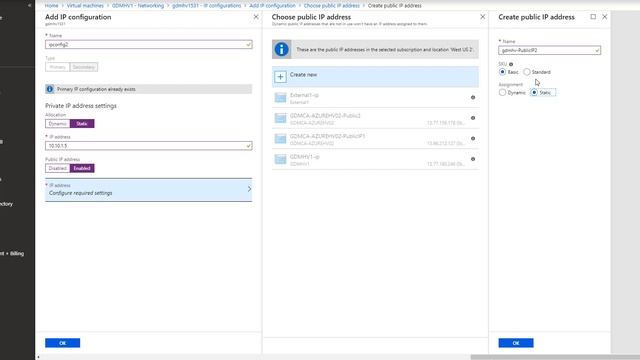Click the blue info icon about West US 2 addresses
640x360 pixels.
pos(282,49)
